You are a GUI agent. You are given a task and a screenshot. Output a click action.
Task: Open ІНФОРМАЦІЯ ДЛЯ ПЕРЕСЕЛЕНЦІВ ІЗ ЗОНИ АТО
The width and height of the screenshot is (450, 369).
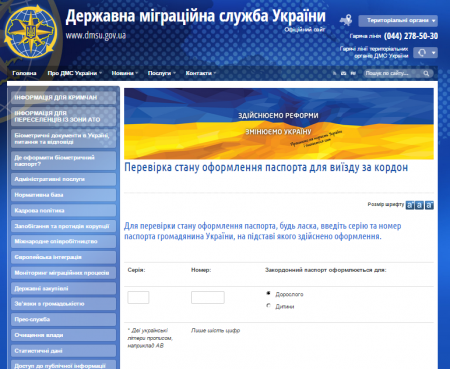63,116
